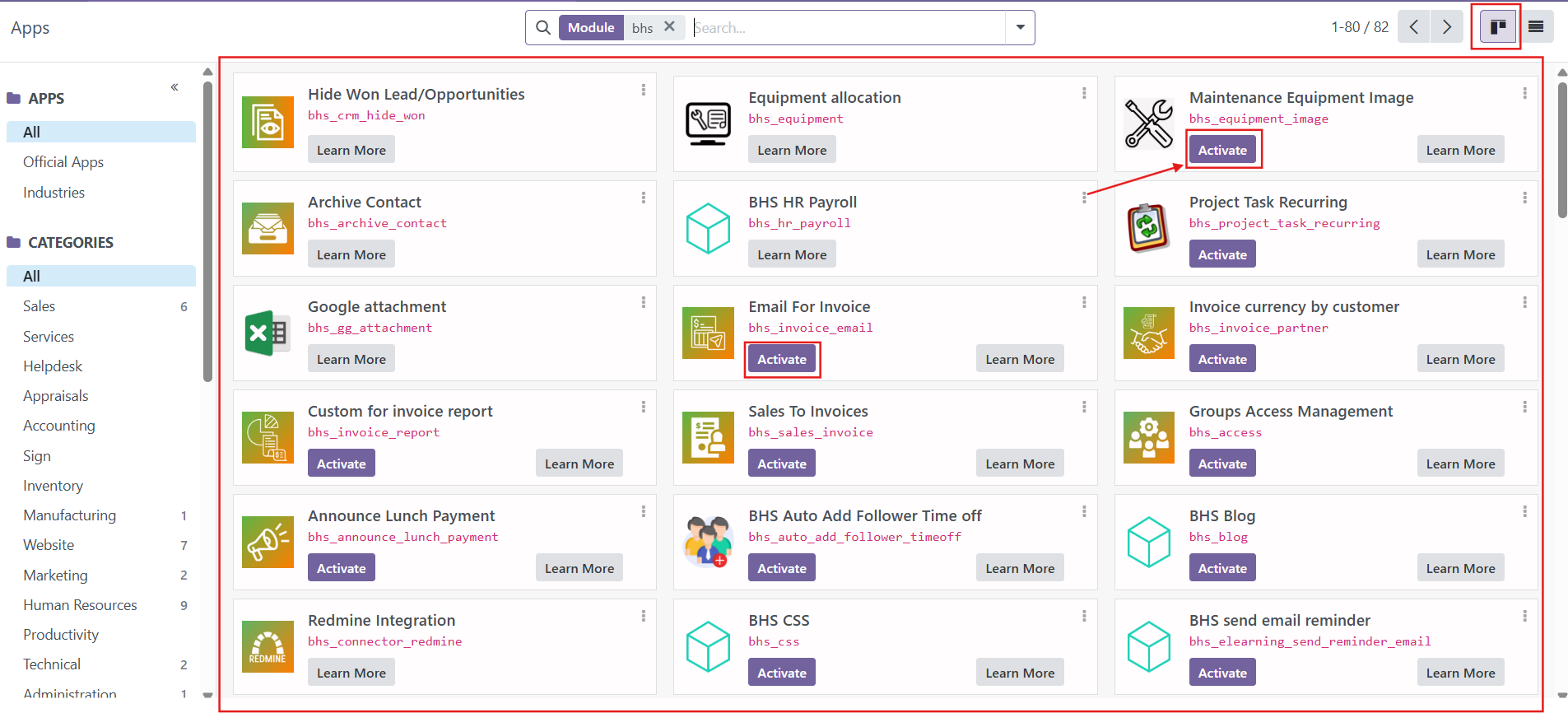Screen dimensions: 1568x713
Task: Click the search input field
Action: tap(848, 28)
